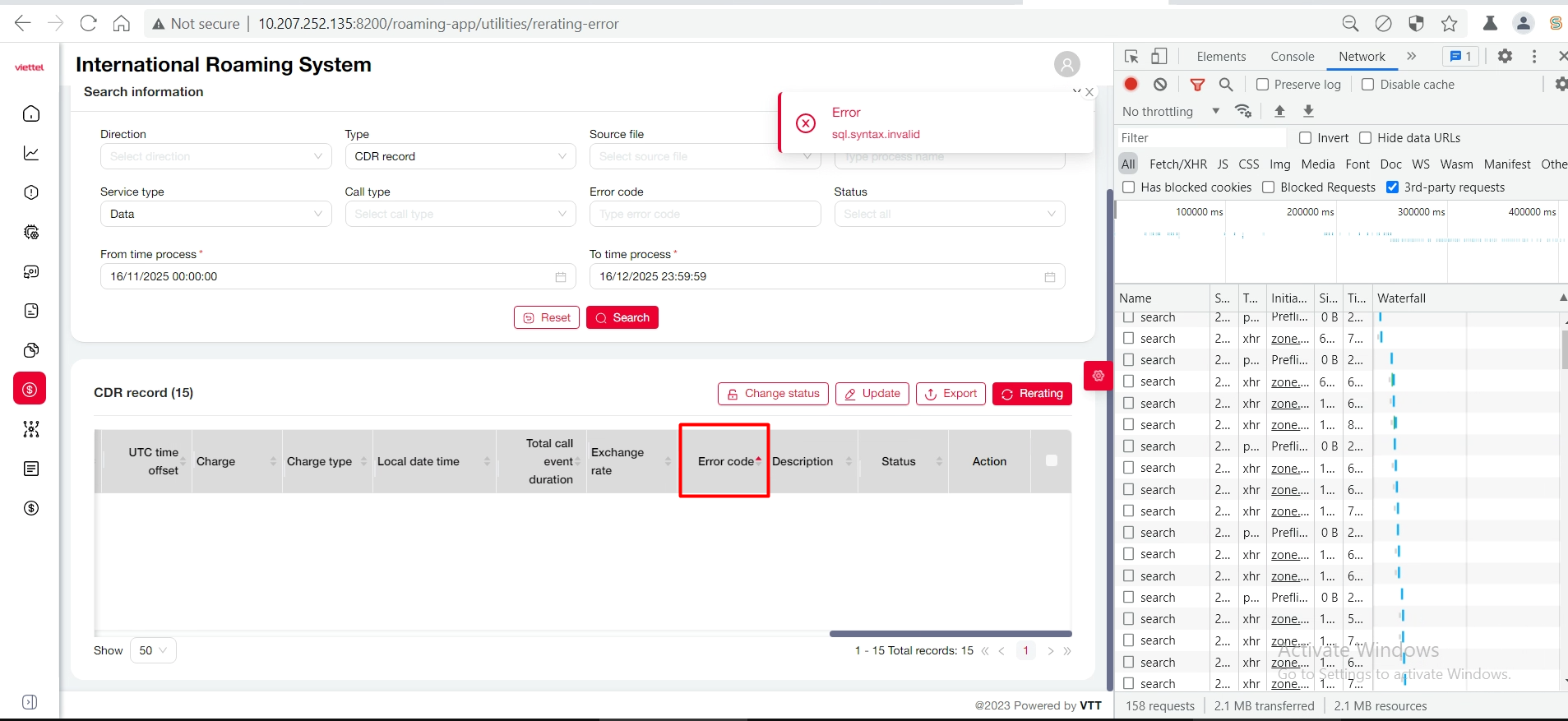
Task: Click the DevTools record network log button
Action: (1131, 84)
